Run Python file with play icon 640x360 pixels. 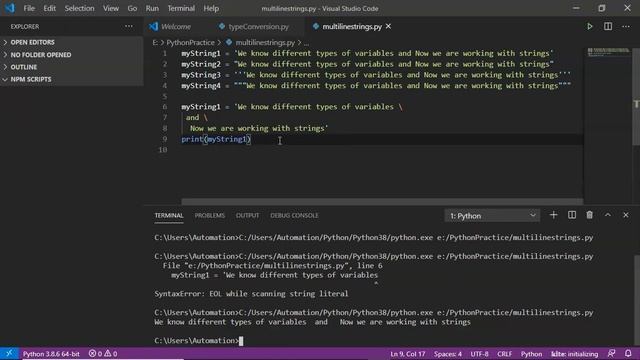(x=589, y=26)
